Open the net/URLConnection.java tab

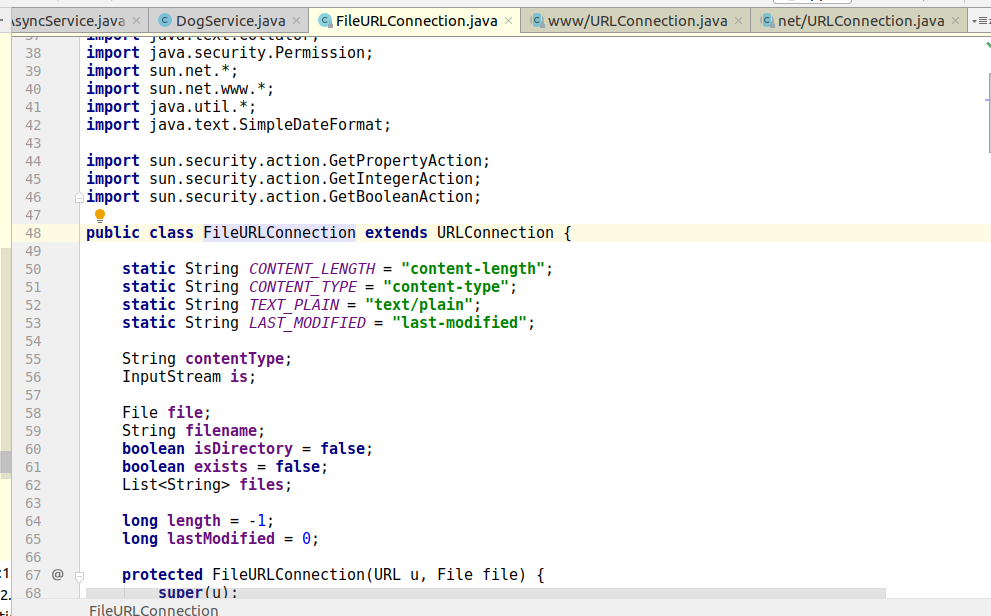pyautogui.click(x=861, y=21)
